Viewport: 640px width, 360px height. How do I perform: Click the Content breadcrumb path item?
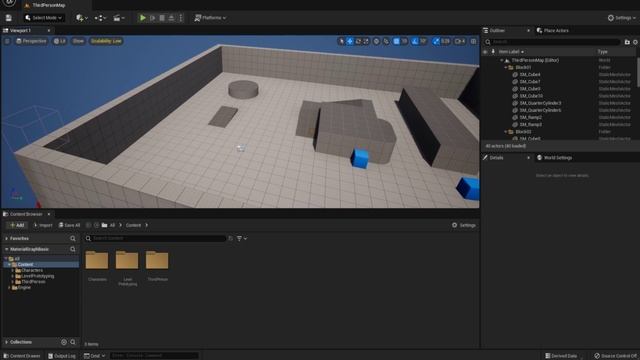133,225
